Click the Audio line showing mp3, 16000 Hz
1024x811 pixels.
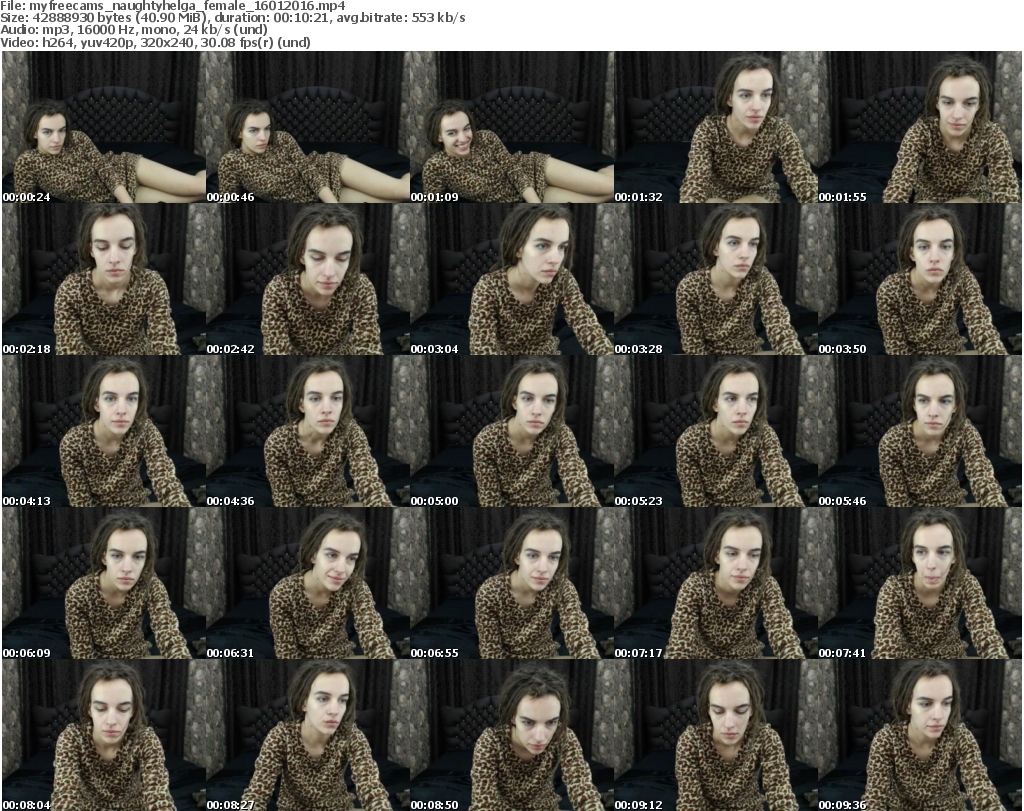(x=134, y=30)
